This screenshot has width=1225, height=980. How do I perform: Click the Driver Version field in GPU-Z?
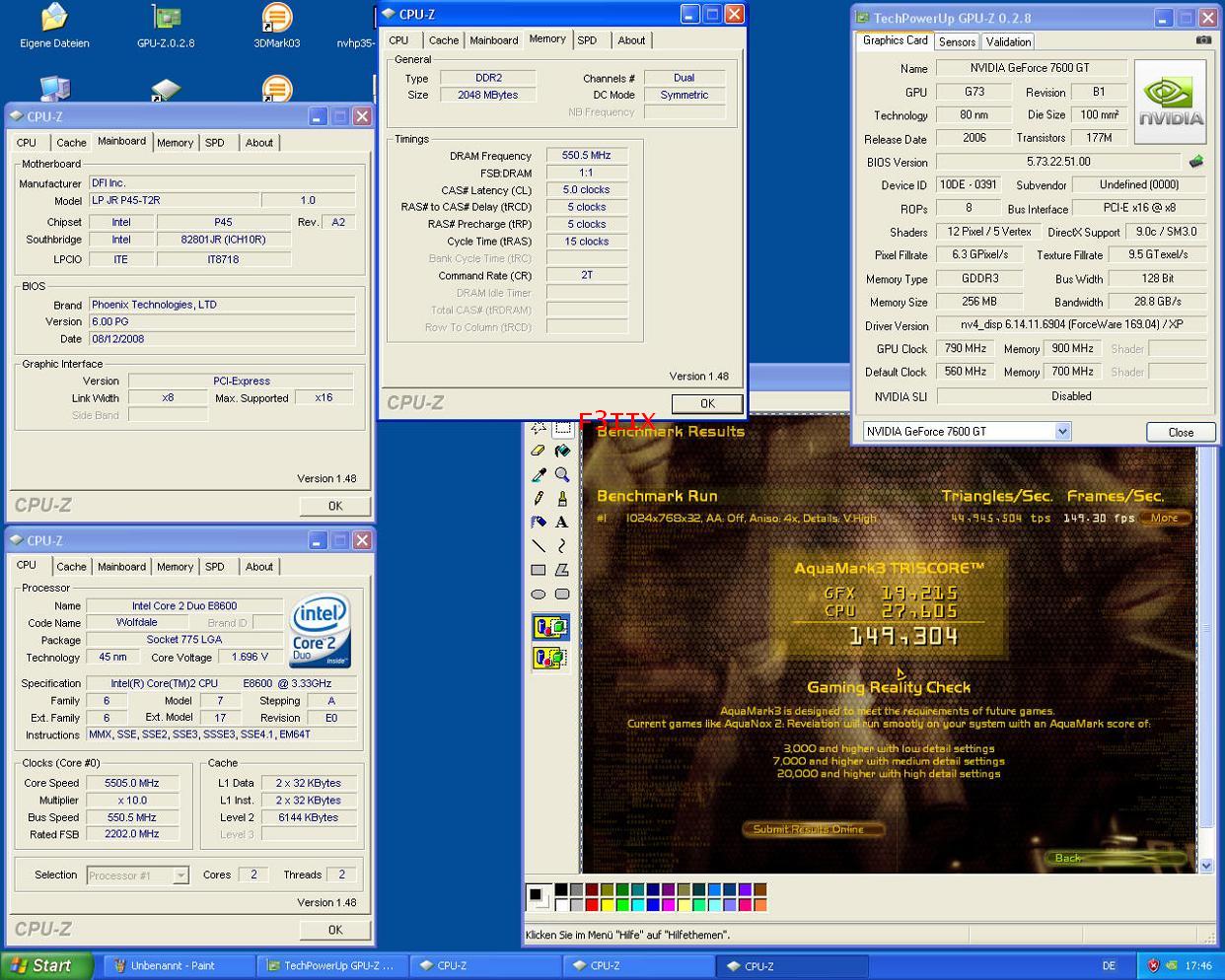(1071, 324)
